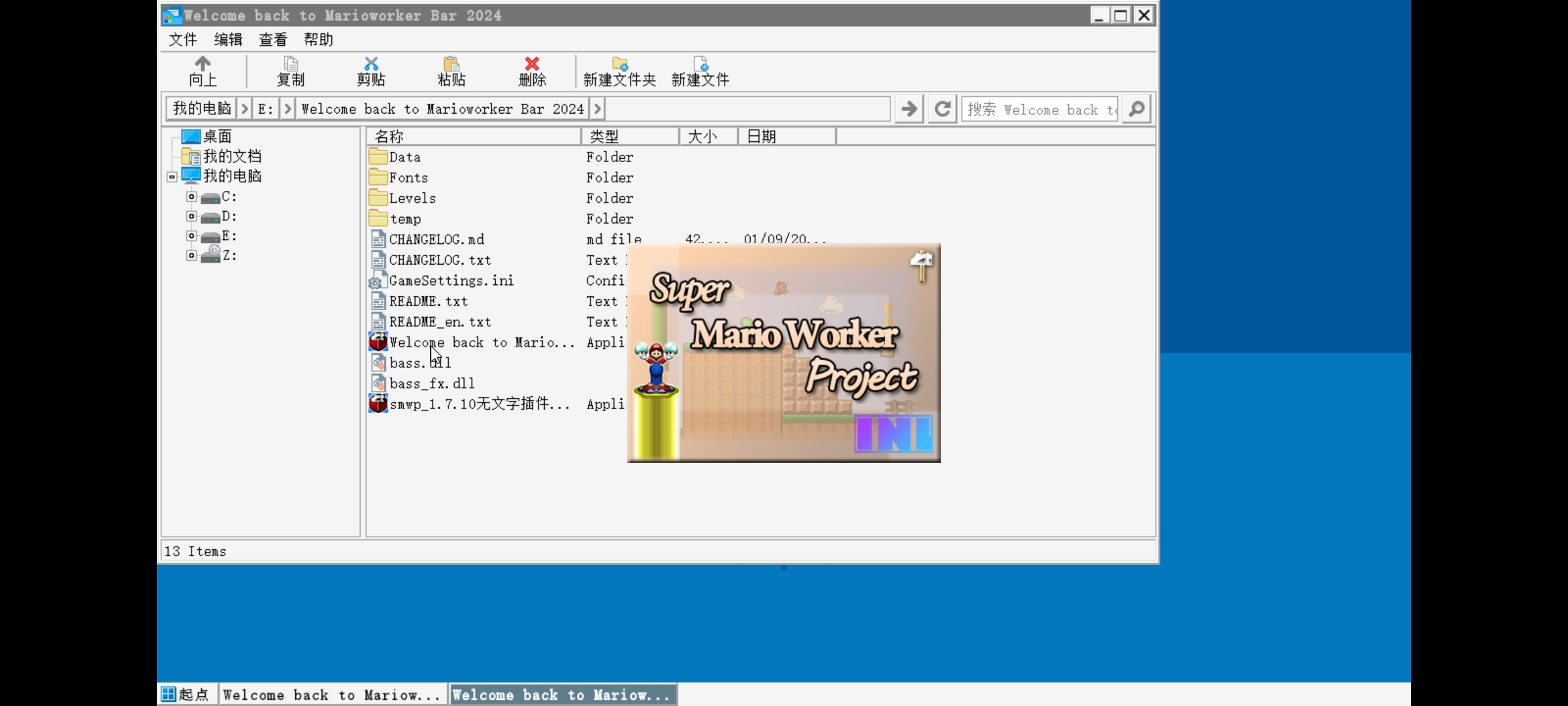Cut the selection with the 剪贴 scissors
This screenshot has width=1568, height=706.
click(x=371, y=71)
